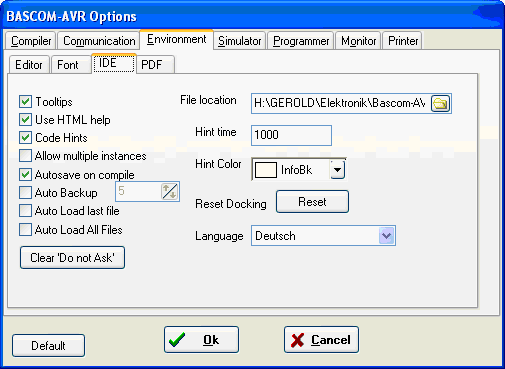Viewport: 505px width, 369px height.
Task: Open the Hint Color dropdown arrow
Action: (337, 170)
